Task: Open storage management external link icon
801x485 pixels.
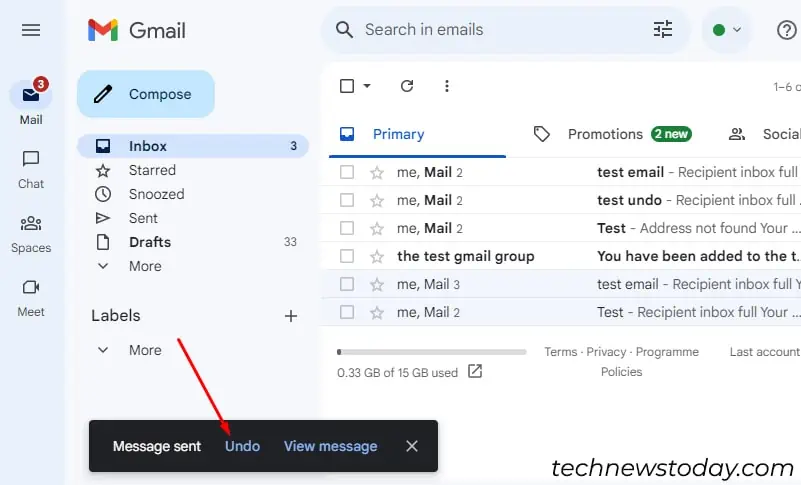Action: pyautogui.click(x=475, y=371)
